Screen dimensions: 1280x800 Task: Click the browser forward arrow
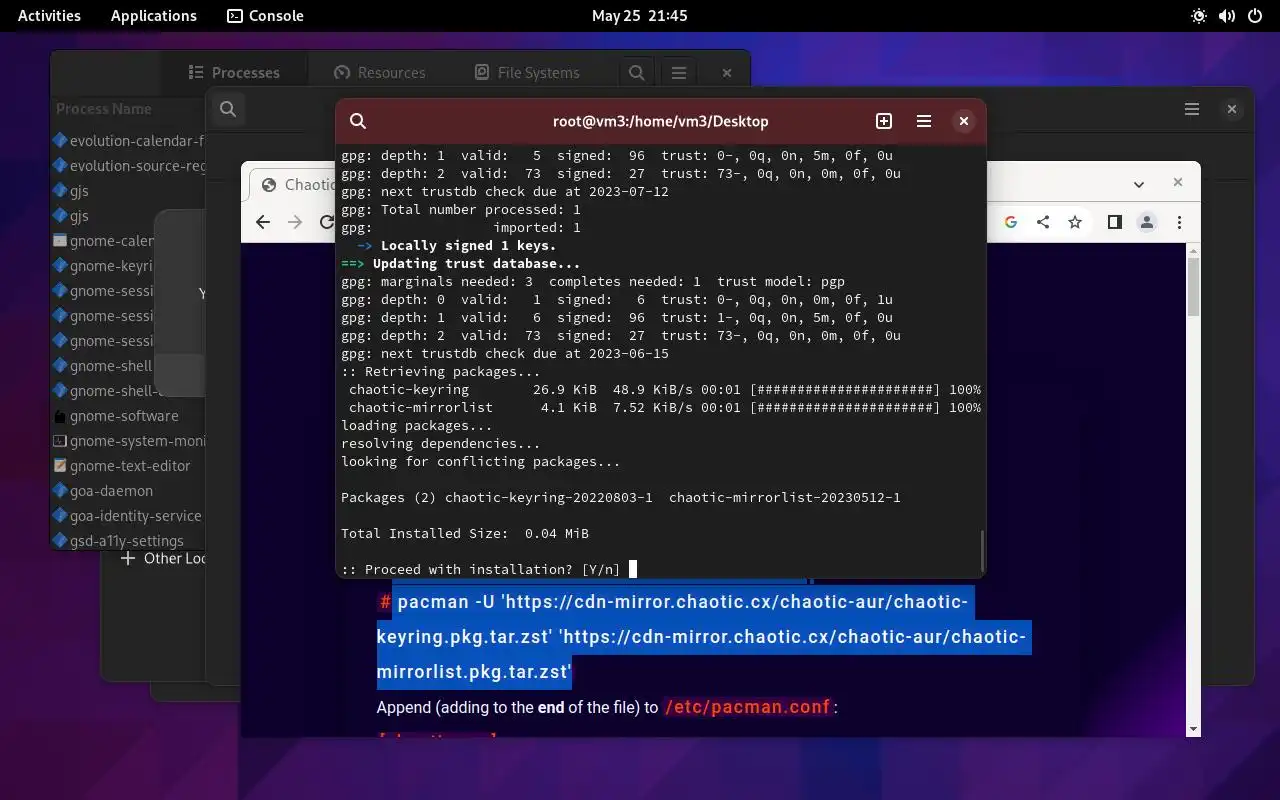(x=295, y=222)
